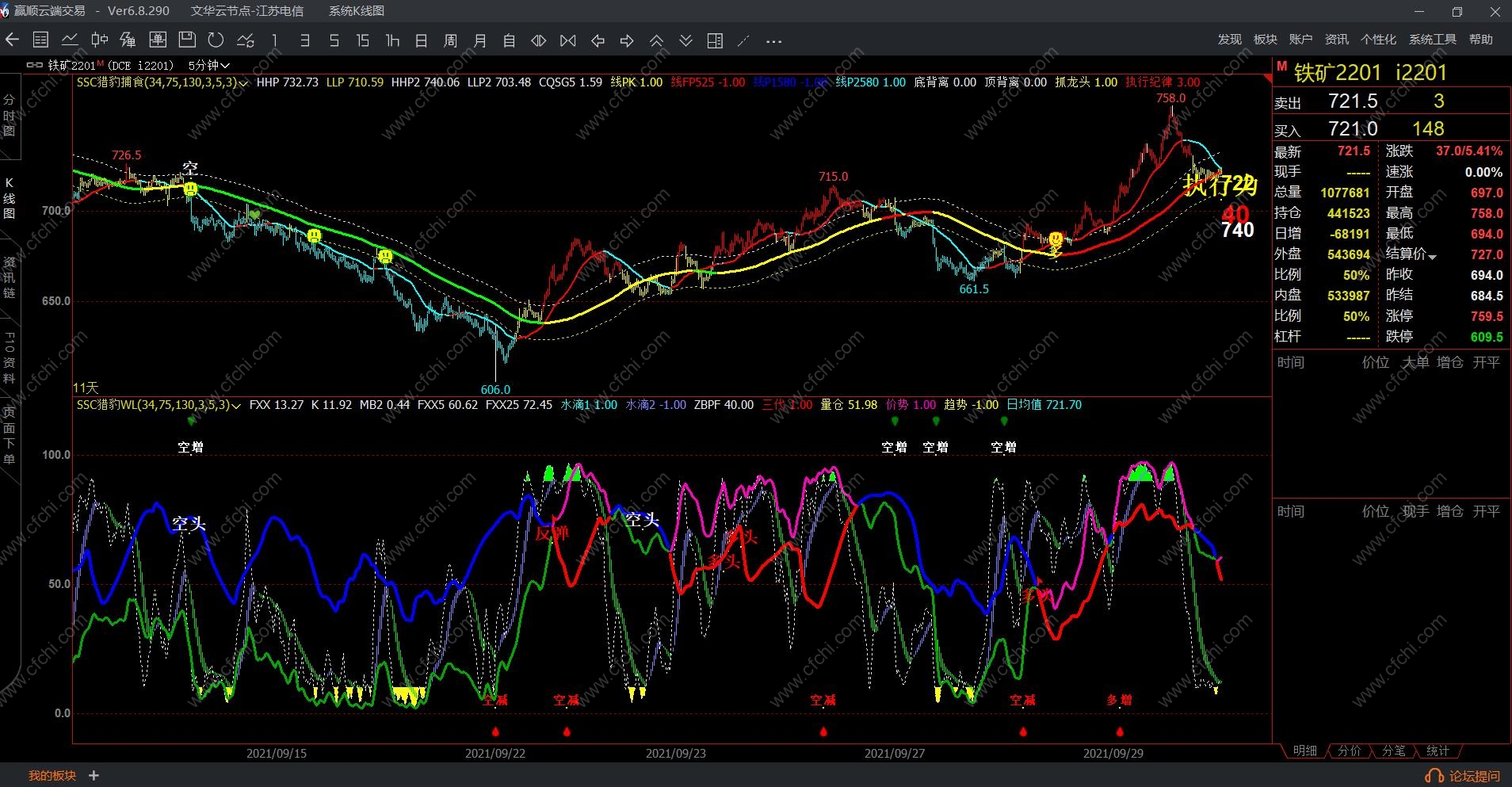Click the back arrow in the toolbar
Image resolution: width=1512 pixels, height=787 pixels.
[x=12, y=40]
